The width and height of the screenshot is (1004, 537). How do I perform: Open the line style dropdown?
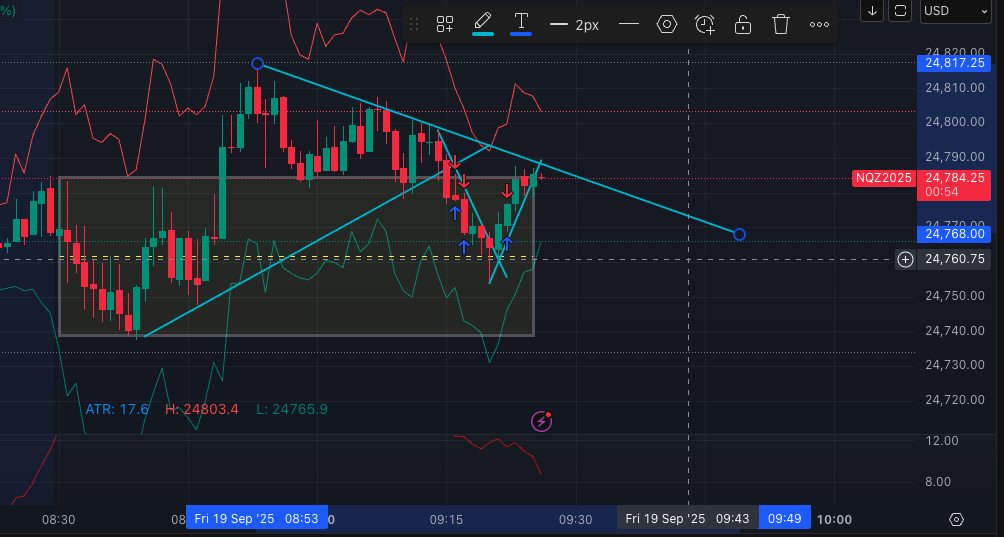point(629,25)
